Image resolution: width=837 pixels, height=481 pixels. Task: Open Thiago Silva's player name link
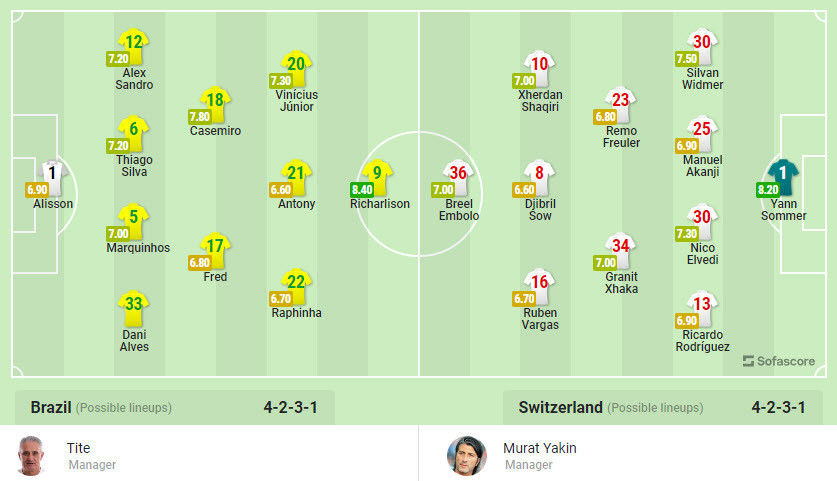(134, 165)
